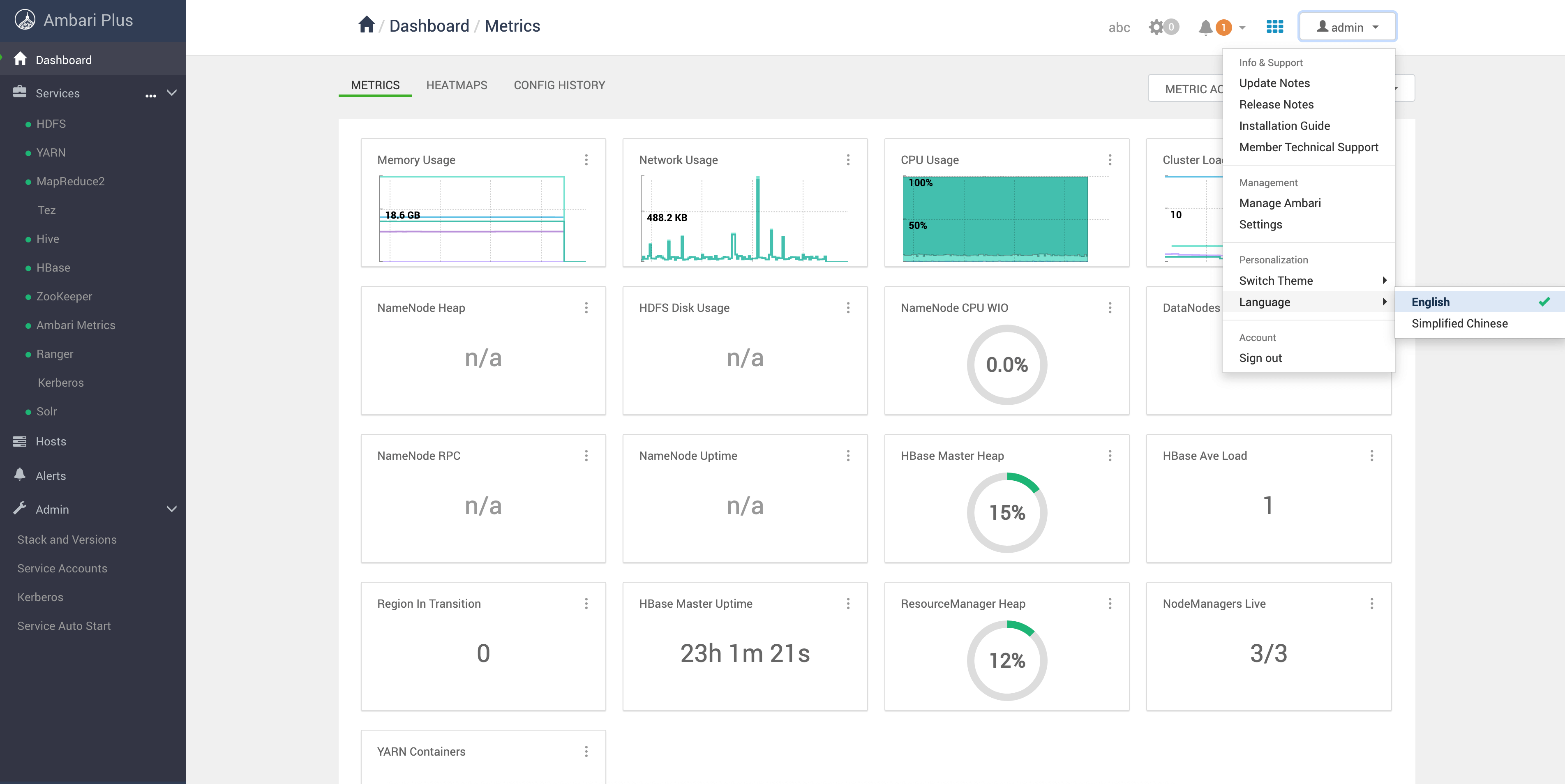The width and height of the screenshot is (1565, 784).
Task: Switch to the Heatmaps tab
Action: click(x=456, y=85)
